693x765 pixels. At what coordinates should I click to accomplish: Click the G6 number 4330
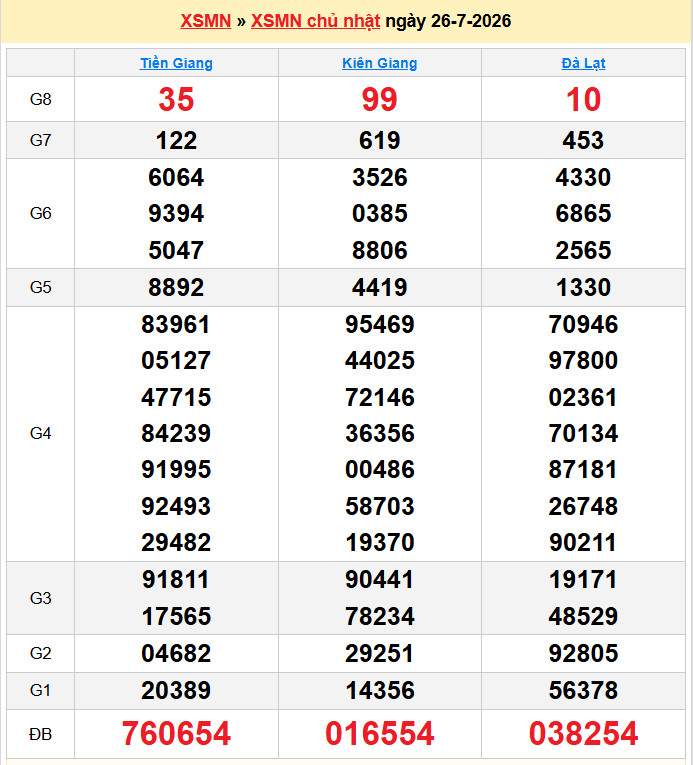pyautogui.click(x=583, y=177)
